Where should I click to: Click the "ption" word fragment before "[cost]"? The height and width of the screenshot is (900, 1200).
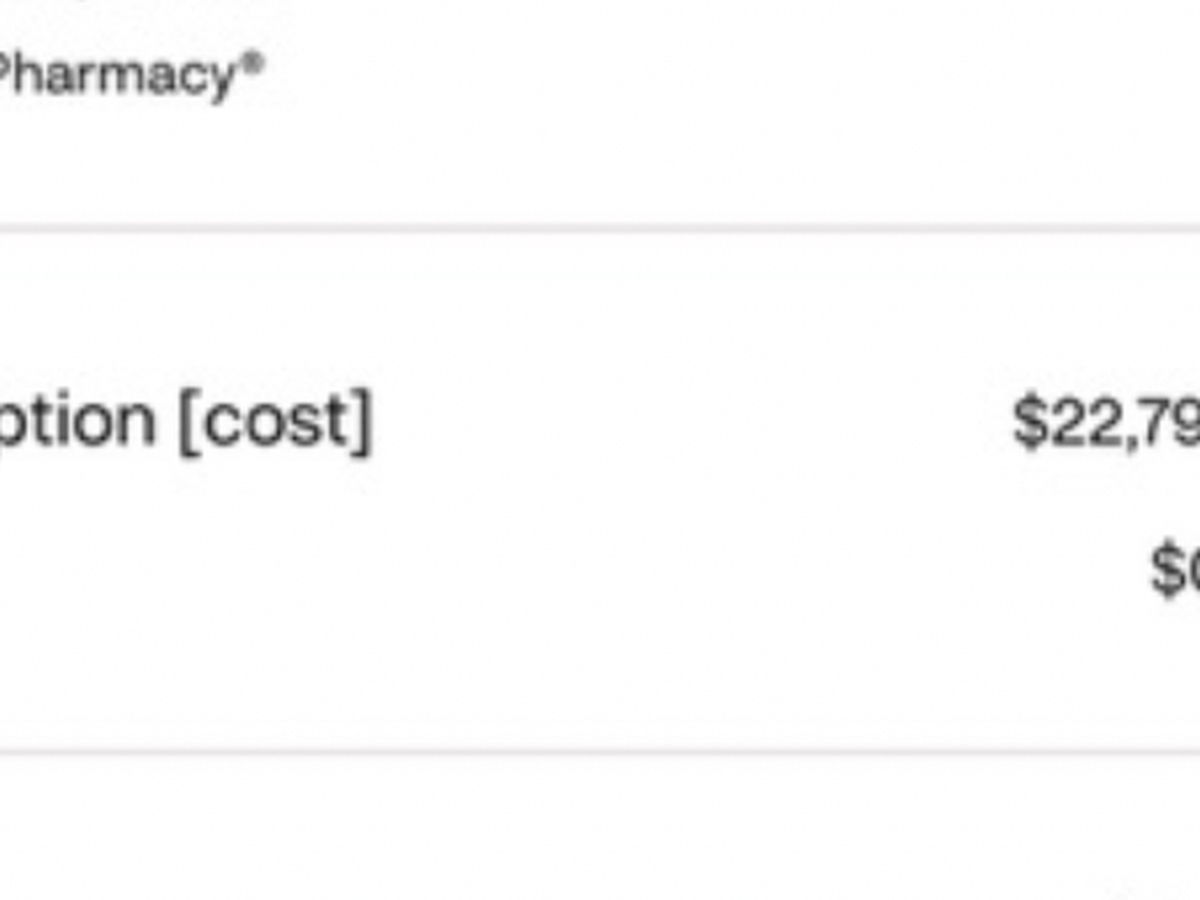point(78,422)
